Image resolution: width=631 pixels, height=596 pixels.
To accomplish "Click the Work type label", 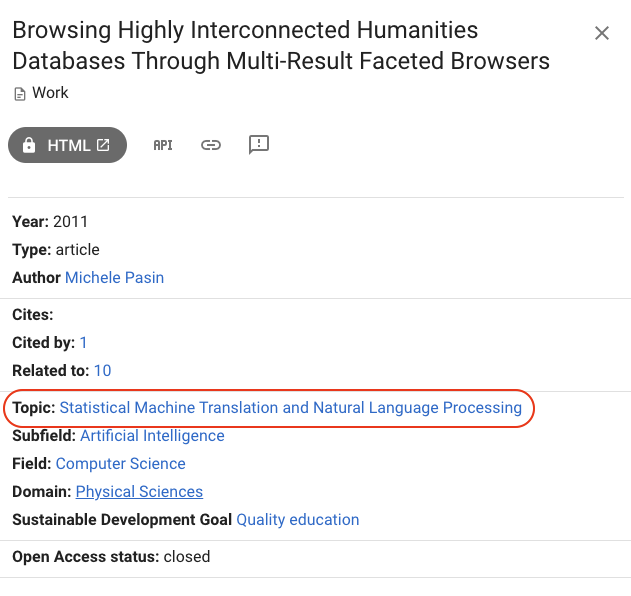I will 50,93.
